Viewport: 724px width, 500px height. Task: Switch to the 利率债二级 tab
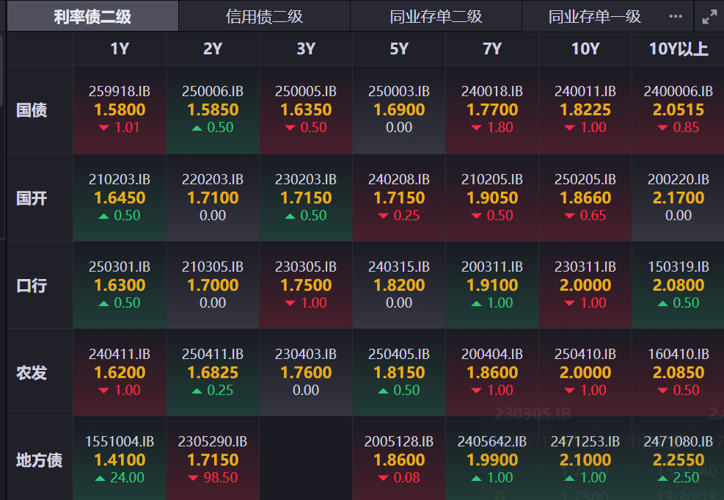[92, 17]
